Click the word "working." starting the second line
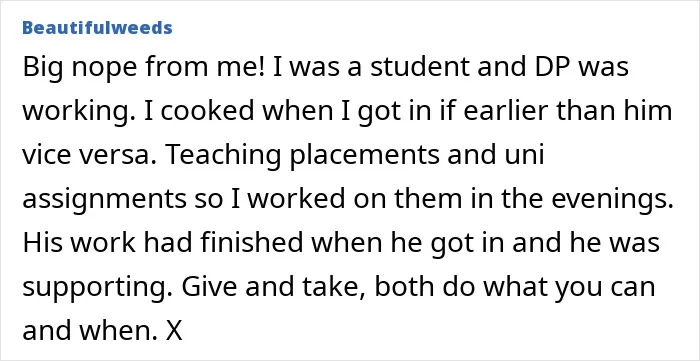Viewport: 700px width, 361px height. (79, 113)
